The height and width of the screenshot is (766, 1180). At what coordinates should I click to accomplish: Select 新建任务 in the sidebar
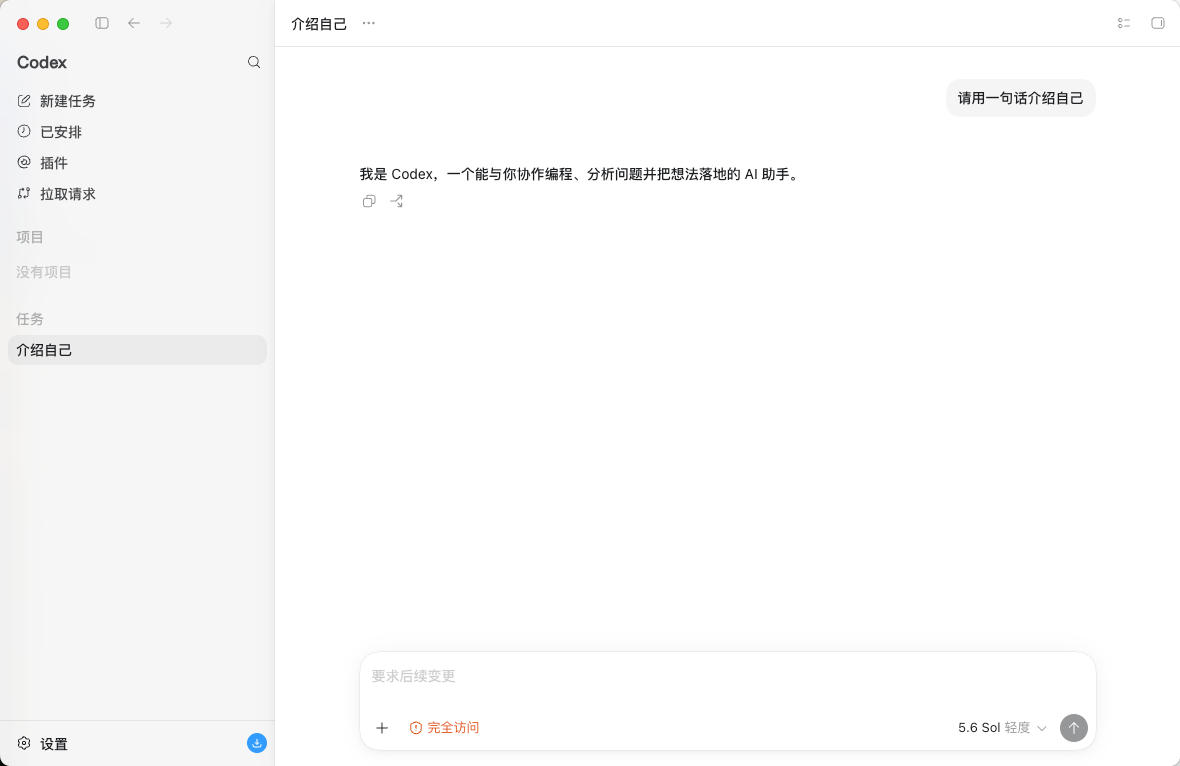tap(137, 101)
